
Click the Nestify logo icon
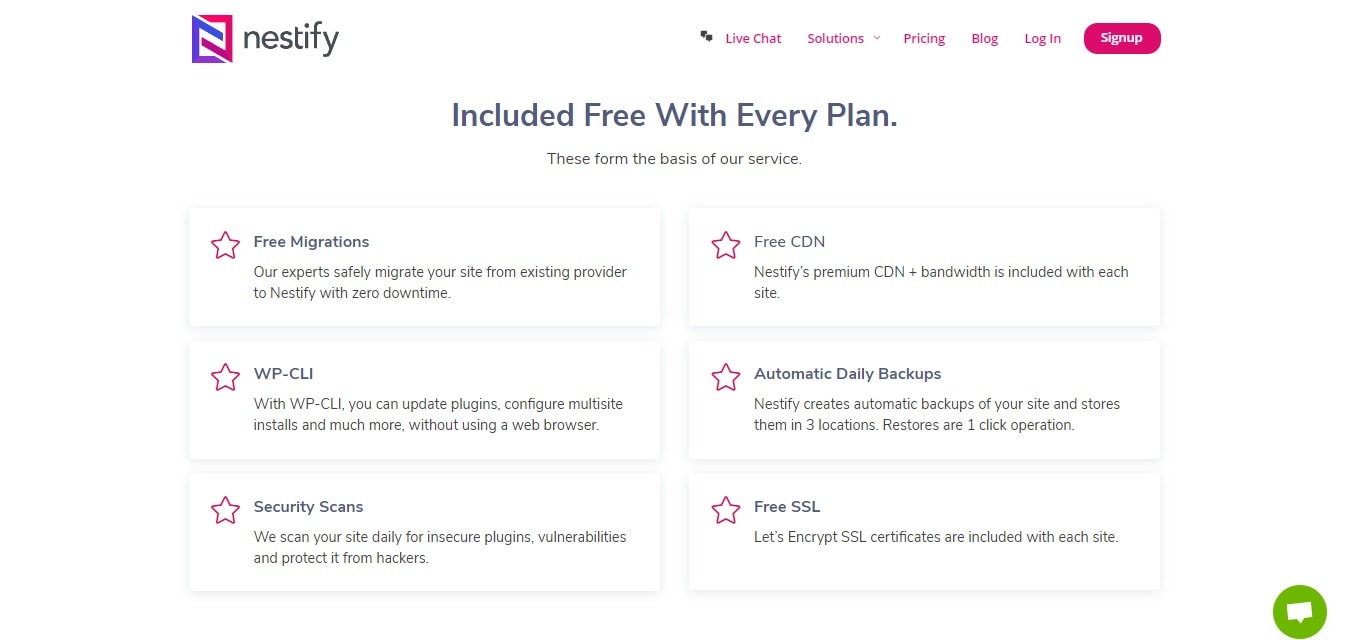[212, 39]
